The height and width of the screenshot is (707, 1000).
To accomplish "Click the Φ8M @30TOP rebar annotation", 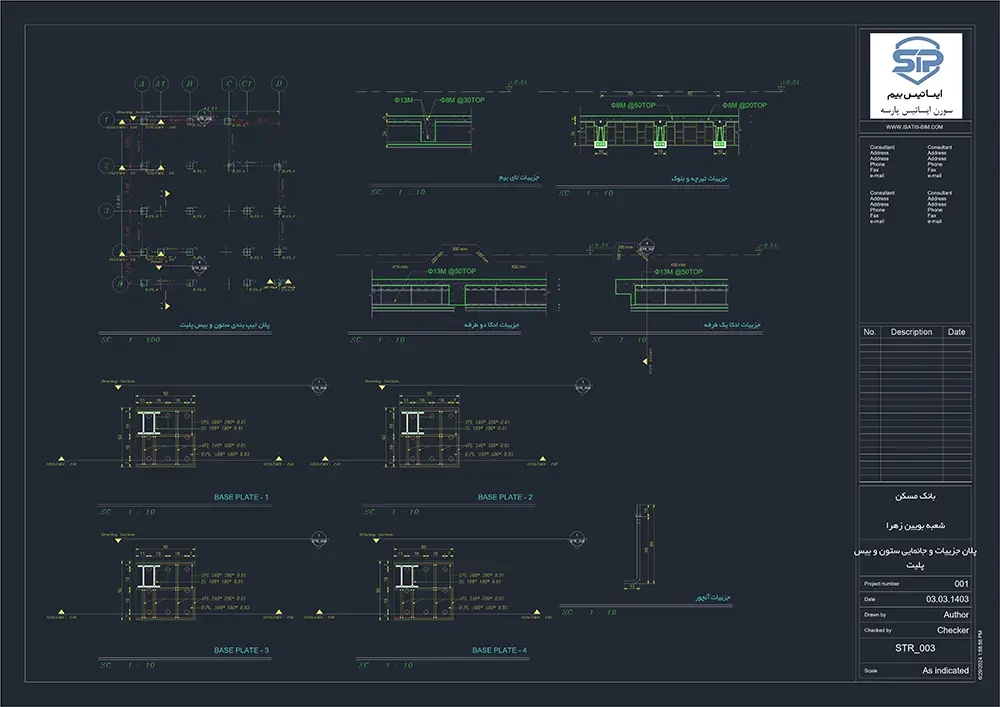I will (462, 100).
